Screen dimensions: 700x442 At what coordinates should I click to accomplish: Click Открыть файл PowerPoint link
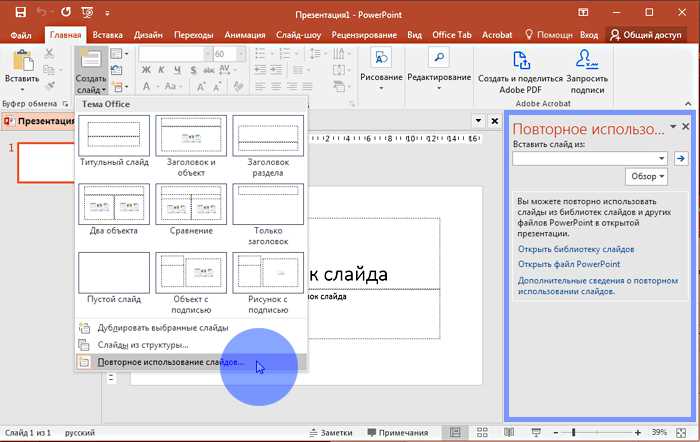569,264
